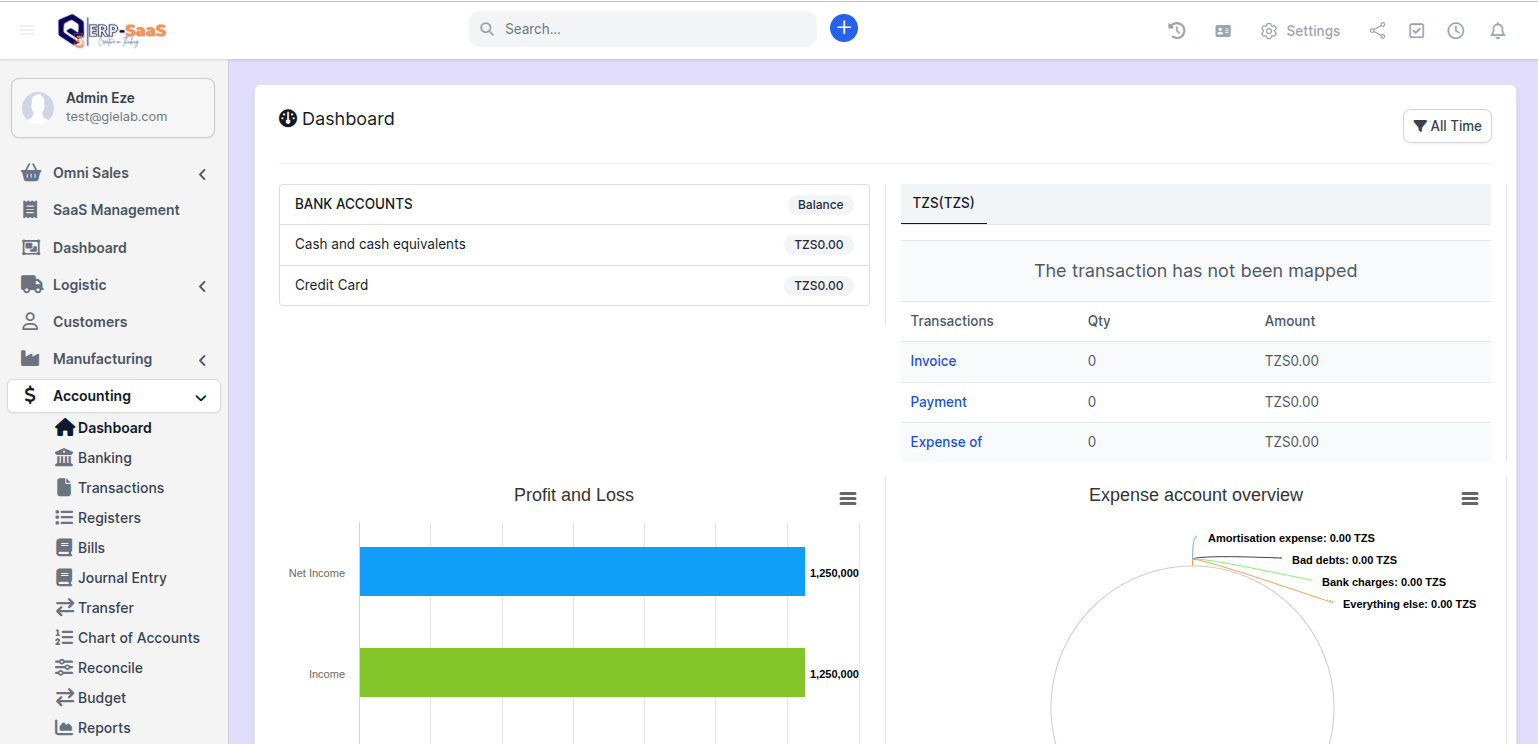The image size is (1538, 744).
Task: Open the history clock icon in top bar
Action: click(1177, 31)
